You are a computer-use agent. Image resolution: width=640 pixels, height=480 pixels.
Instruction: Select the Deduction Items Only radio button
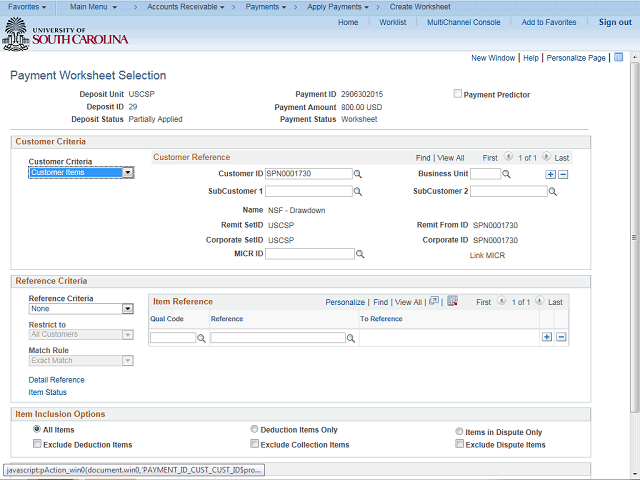click(x=255, y=430)
